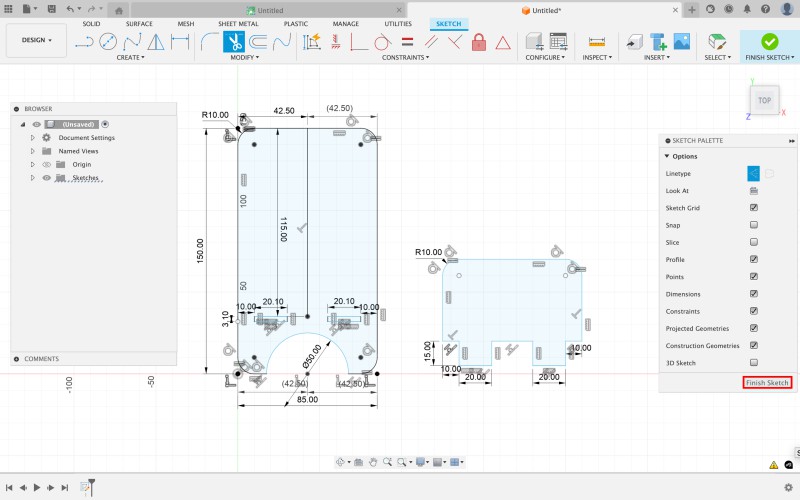This screenshot has height=500, width=800.
Task: Expand the Named Views tree node
Action: (33, 151)
